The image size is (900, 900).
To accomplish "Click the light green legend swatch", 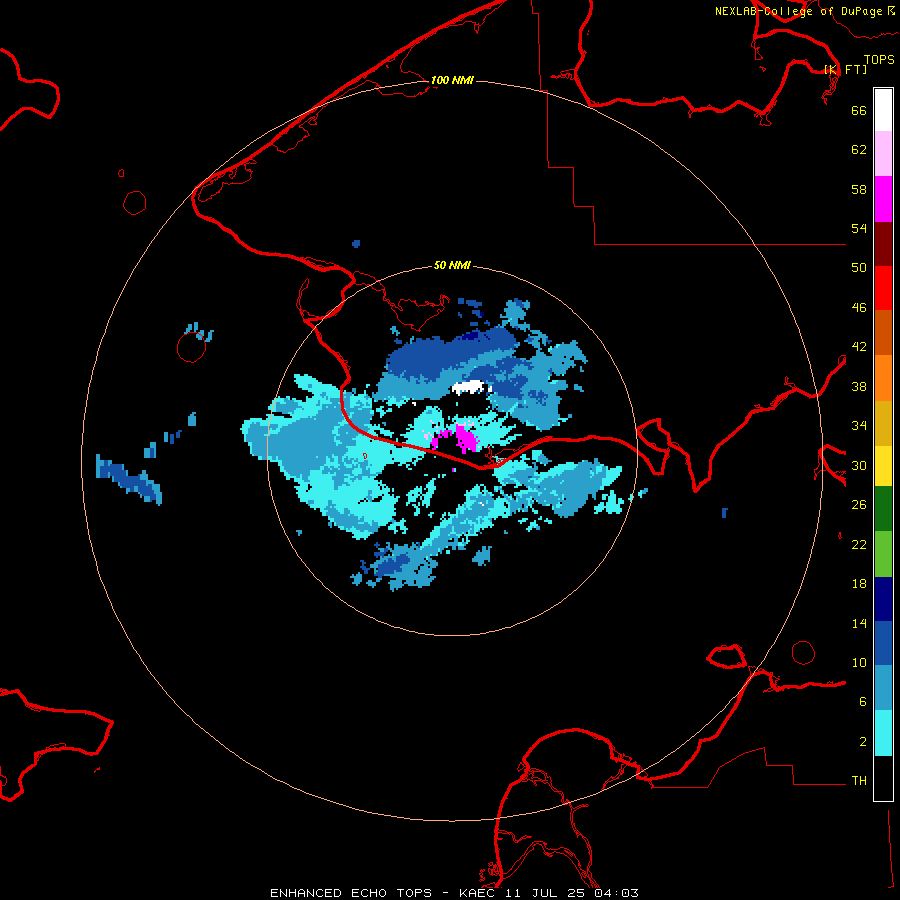I will 883,554.
